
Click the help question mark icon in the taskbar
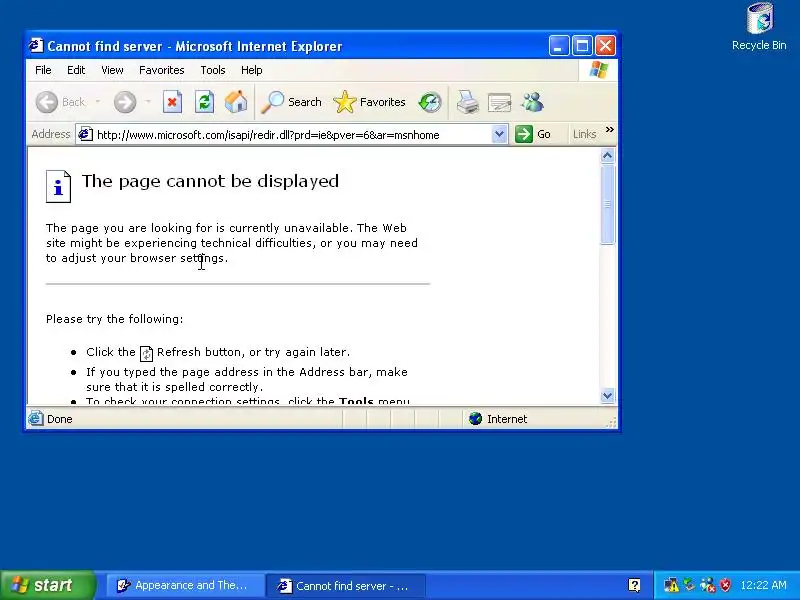coord(634,585)
